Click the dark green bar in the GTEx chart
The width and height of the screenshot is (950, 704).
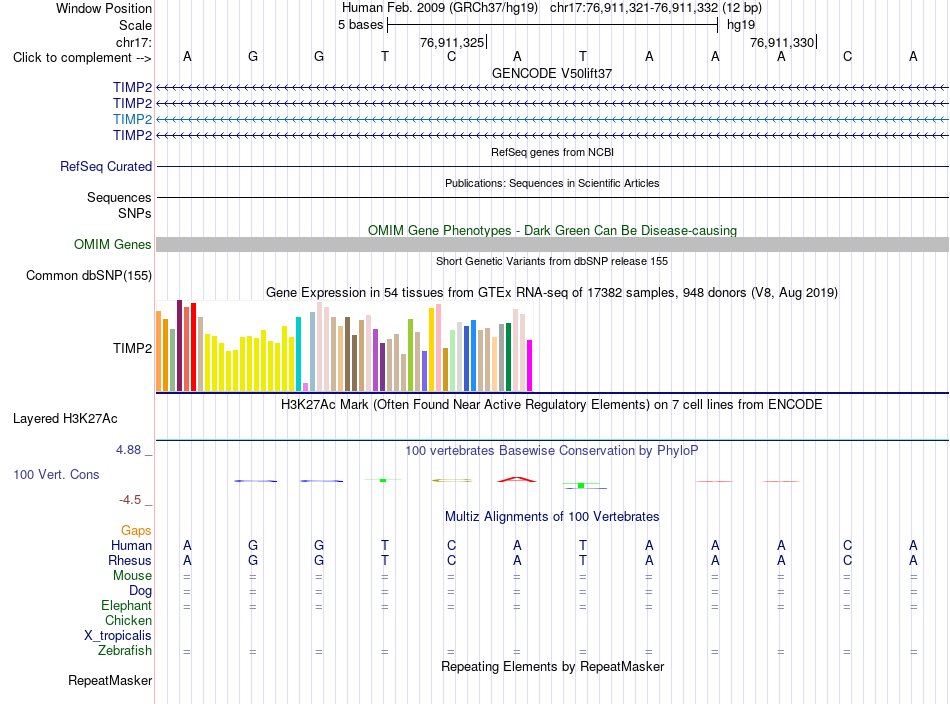[508, 357]
